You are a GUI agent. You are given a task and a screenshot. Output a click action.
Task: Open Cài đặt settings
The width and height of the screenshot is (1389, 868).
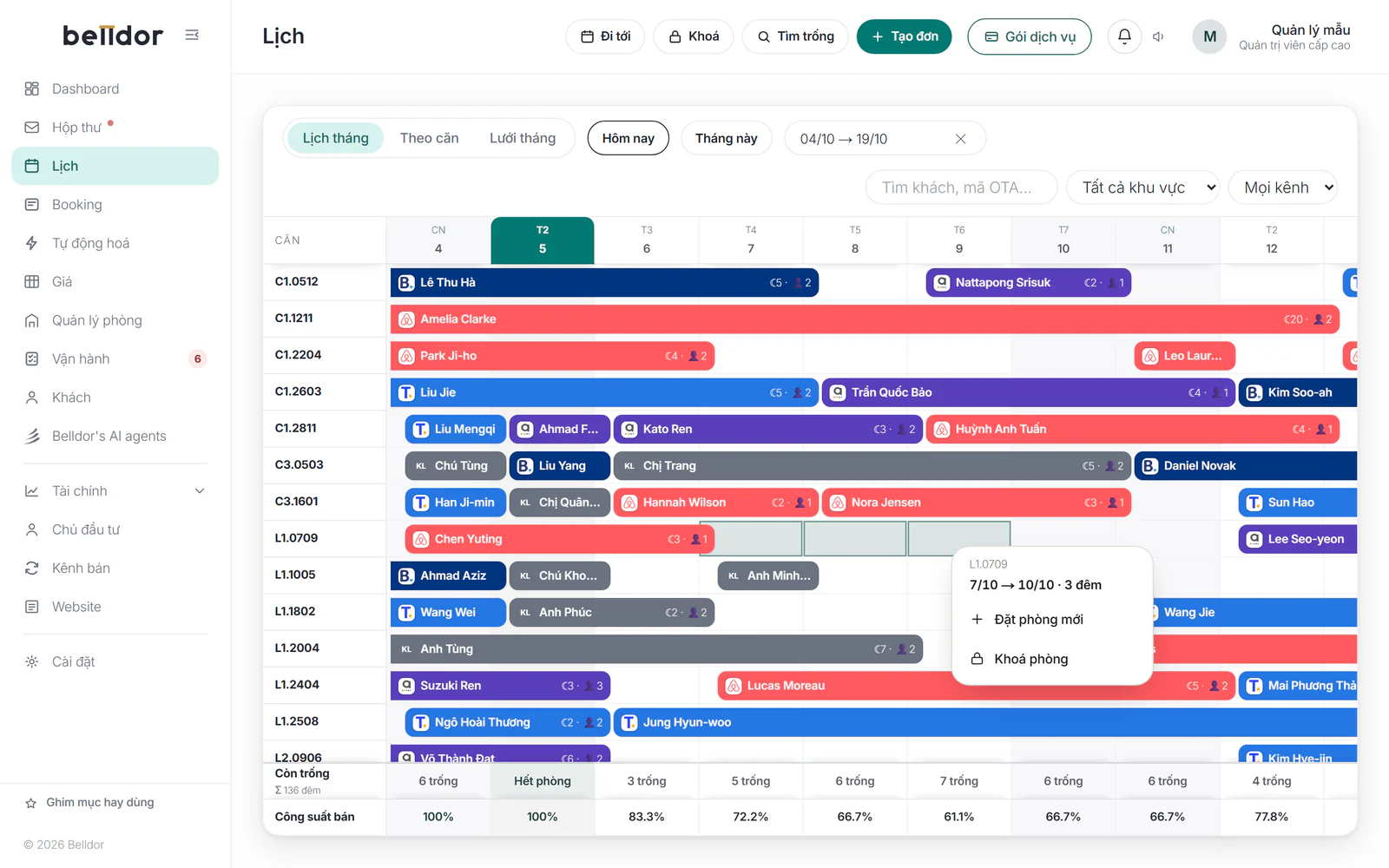pos(115,661)
